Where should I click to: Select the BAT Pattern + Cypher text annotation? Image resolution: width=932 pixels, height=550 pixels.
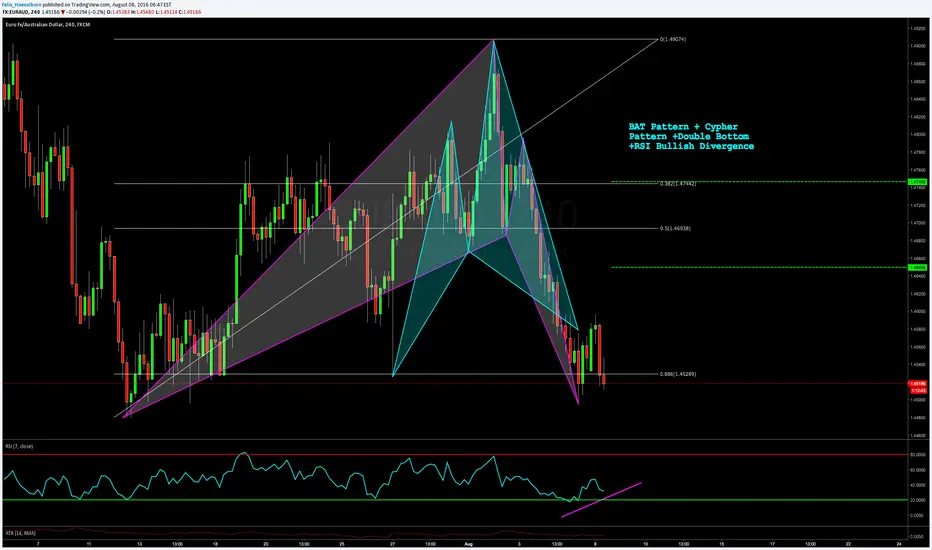[691, 136]
